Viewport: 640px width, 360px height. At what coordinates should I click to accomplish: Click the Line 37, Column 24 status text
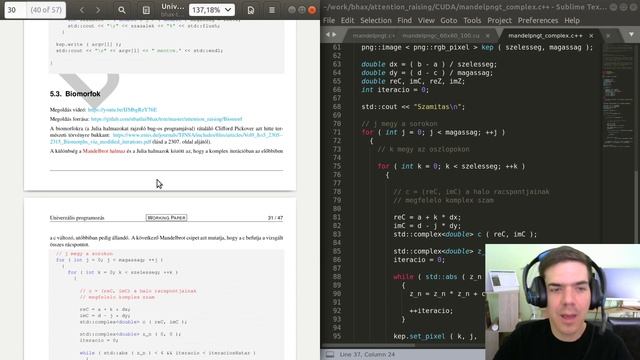pyautogui.click(x=367, y=354)
